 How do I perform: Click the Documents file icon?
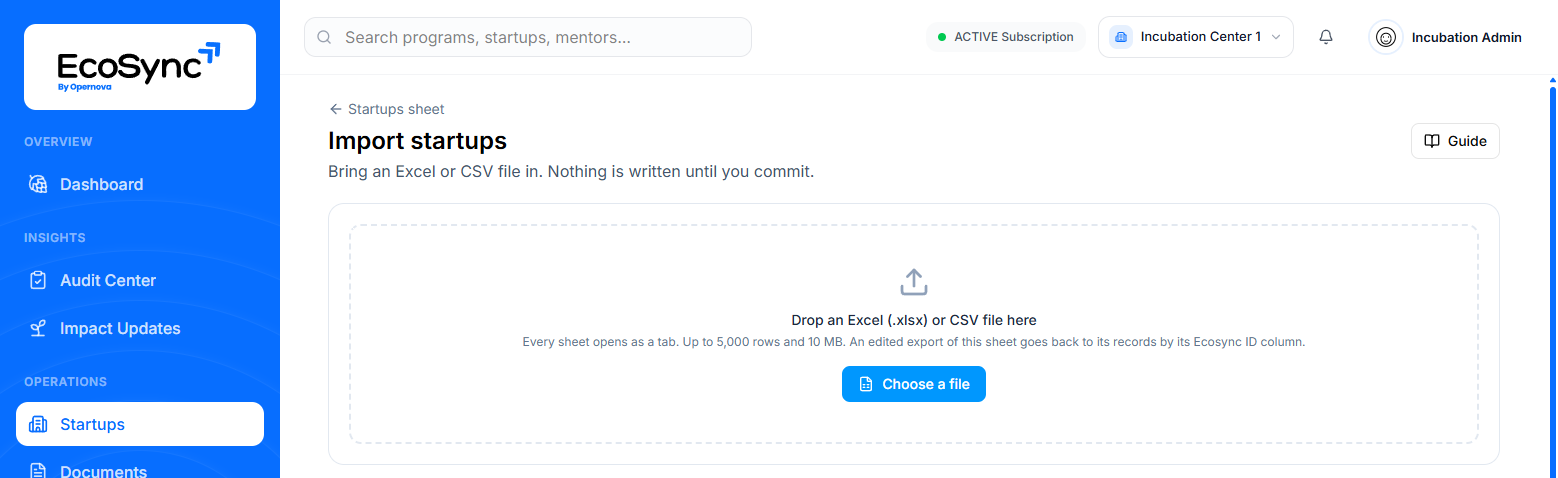[38, 471]
